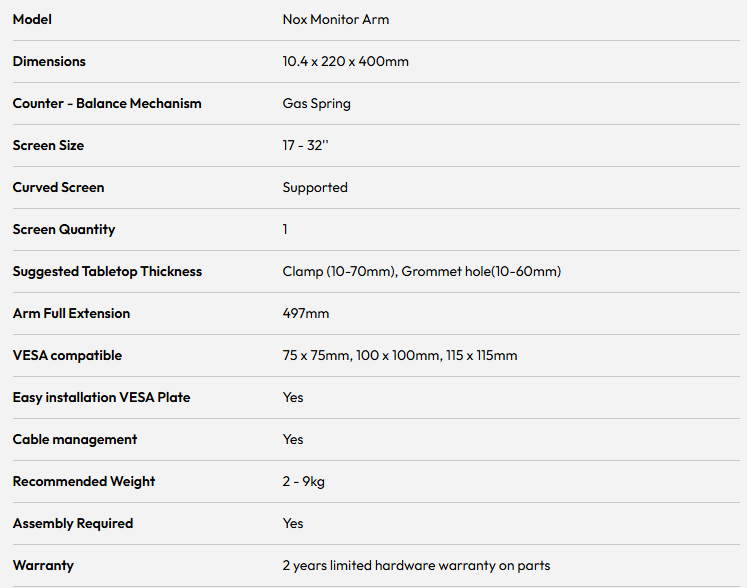Screen dimensions: 747x588
Task: Select the Clamp and Grommet hole thickness text
Action: pyautogui.click(x=422, y=272)
